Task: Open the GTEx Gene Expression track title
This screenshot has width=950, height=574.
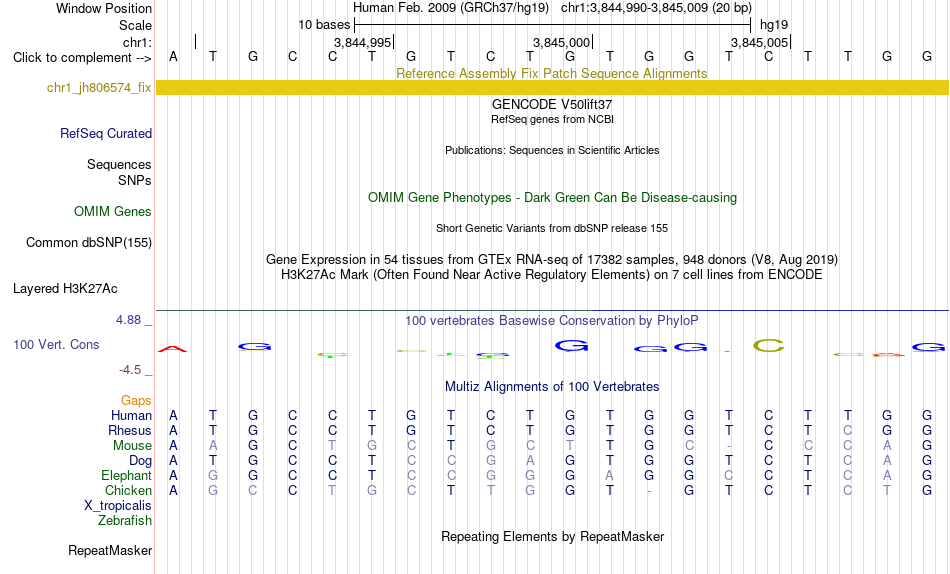Action: click(552, 259)
